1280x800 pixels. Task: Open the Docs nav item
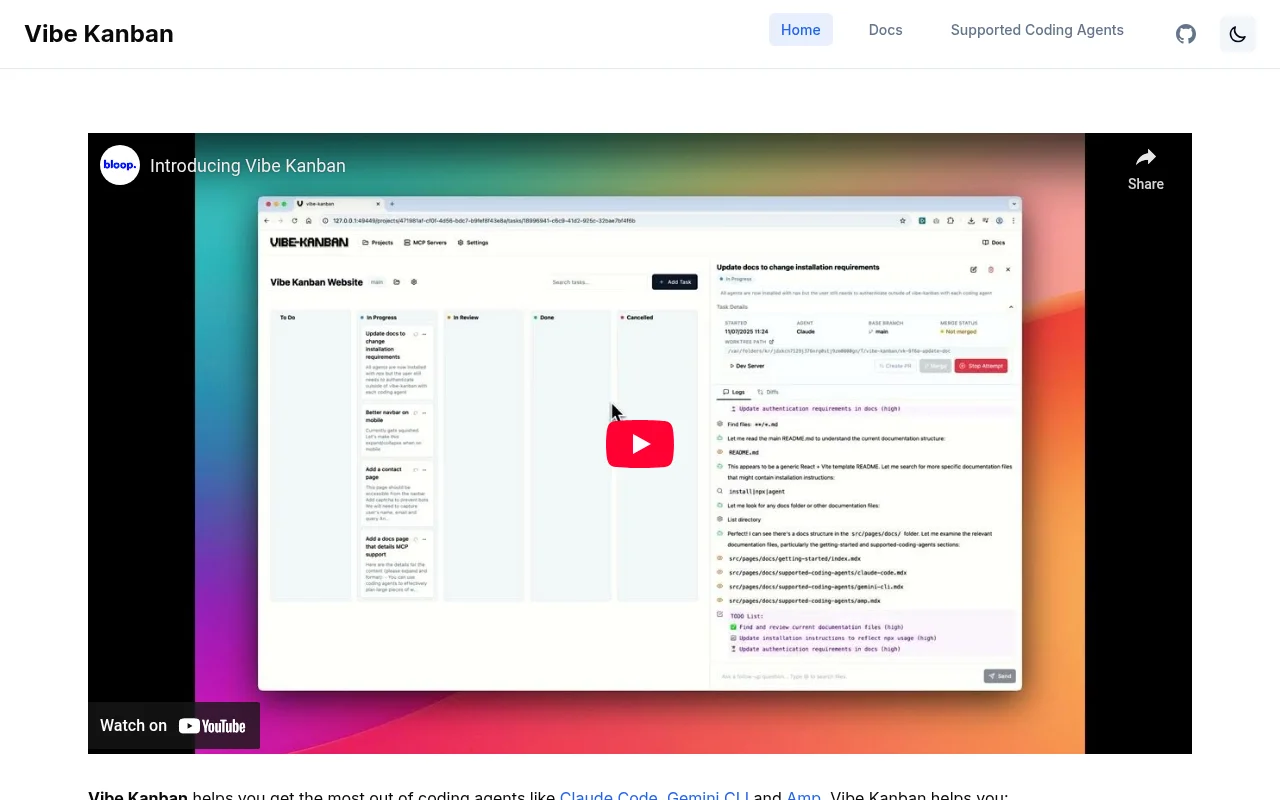(x=885, y=30)
